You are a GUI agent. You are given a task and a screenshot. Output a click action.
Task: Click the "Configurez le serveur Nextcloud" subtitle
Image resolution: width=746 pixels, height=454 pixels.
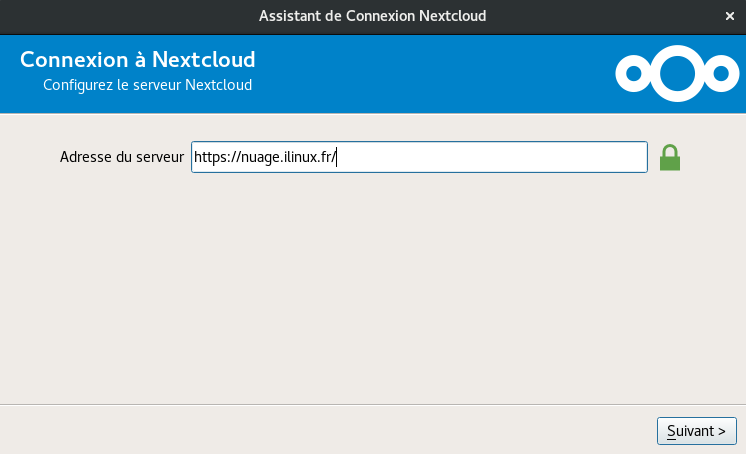pos(147,85)
